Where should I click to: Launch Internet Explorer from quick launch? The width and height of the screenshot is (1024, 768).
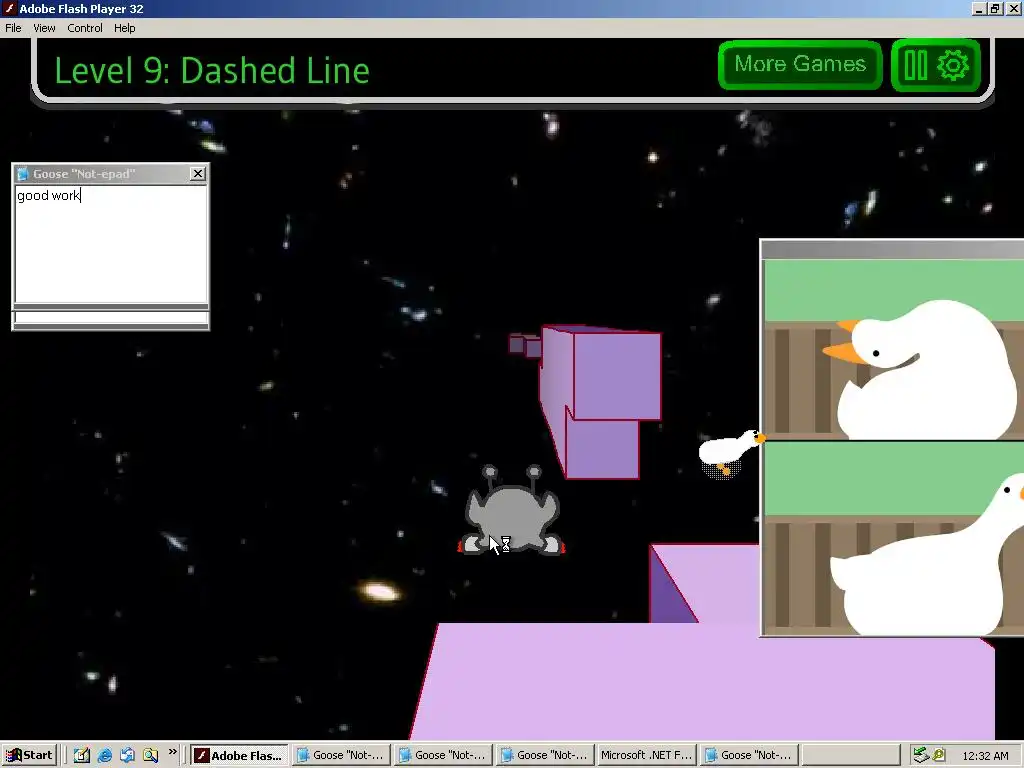click(104, 755)
